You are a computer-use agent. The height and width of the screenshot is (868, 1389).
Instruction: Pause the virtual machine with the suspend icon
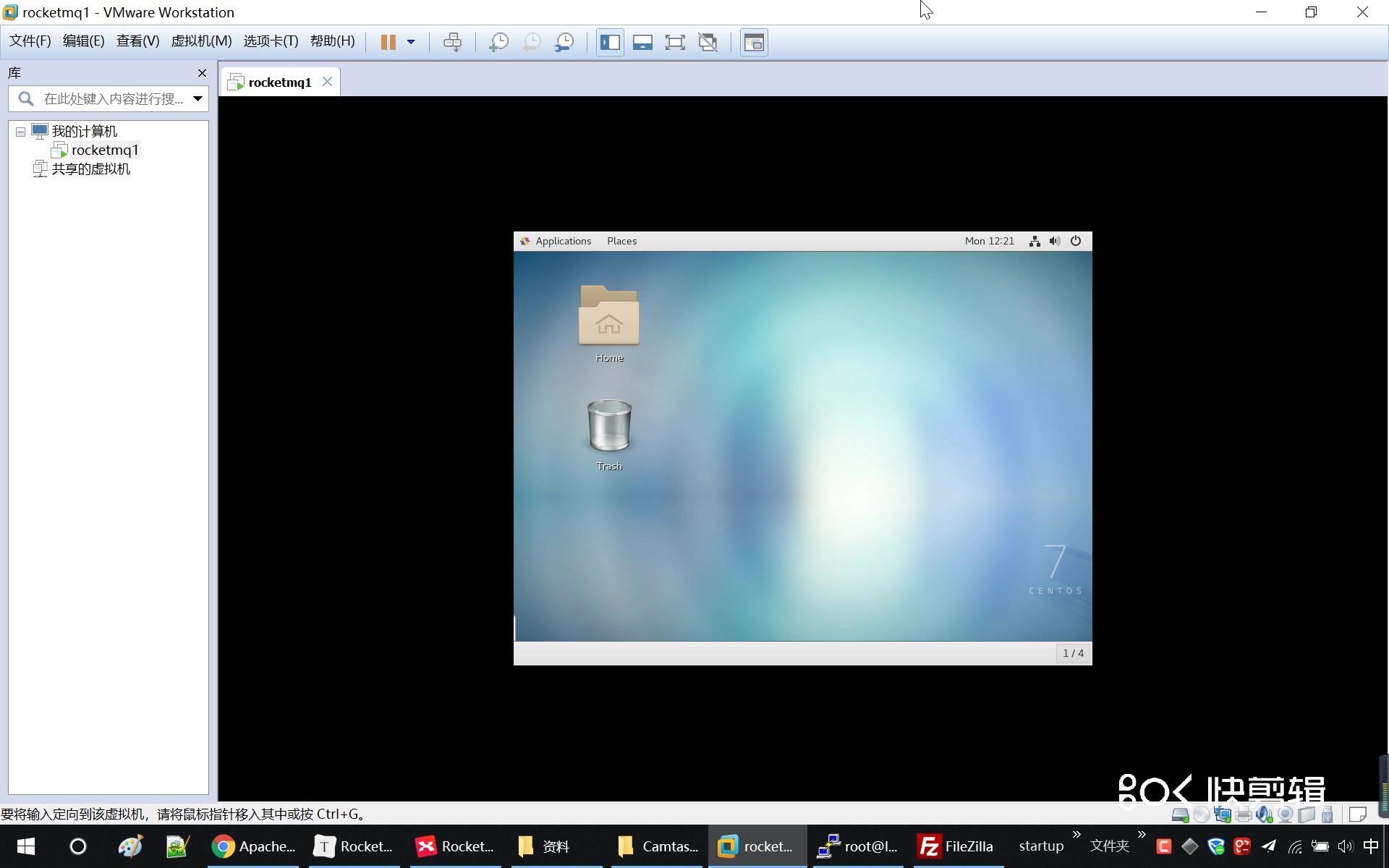[x=388, y=42]
